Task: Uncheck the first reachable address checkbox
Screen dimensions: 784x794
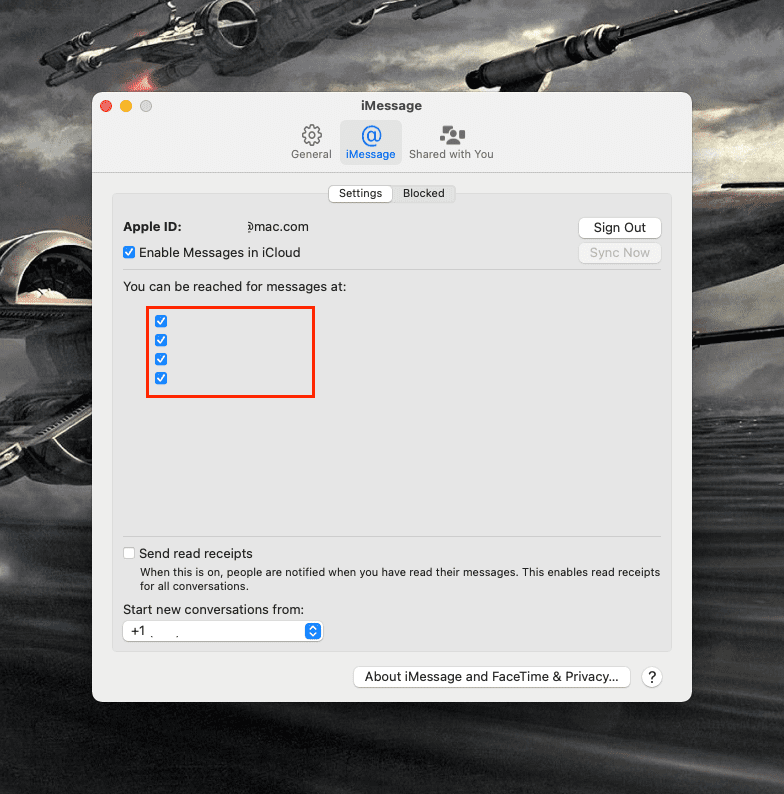Action: point(161,321)
